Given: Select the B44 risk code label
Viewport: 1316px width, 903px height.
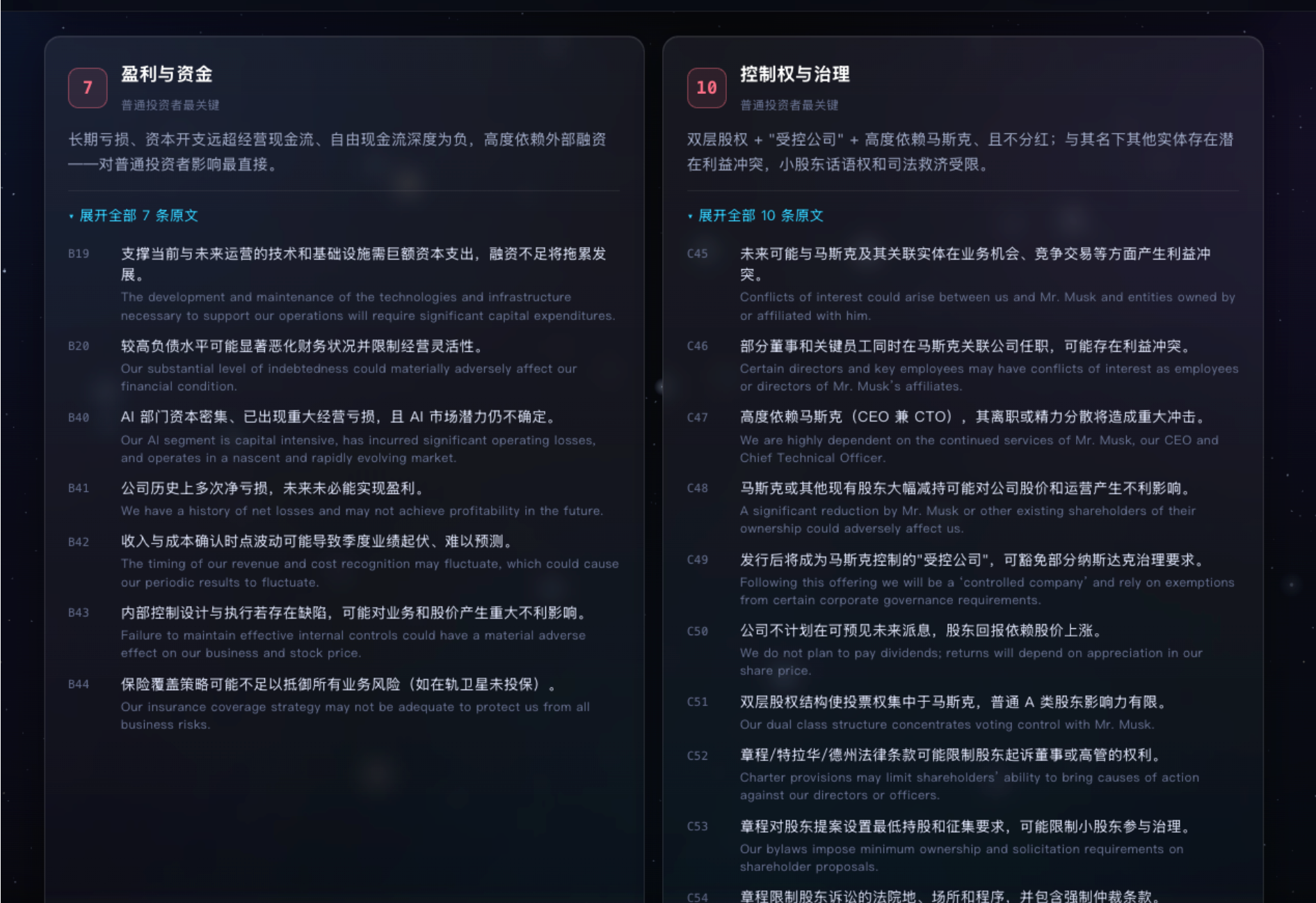Looking at the screenshot, I should coord(79,685).
